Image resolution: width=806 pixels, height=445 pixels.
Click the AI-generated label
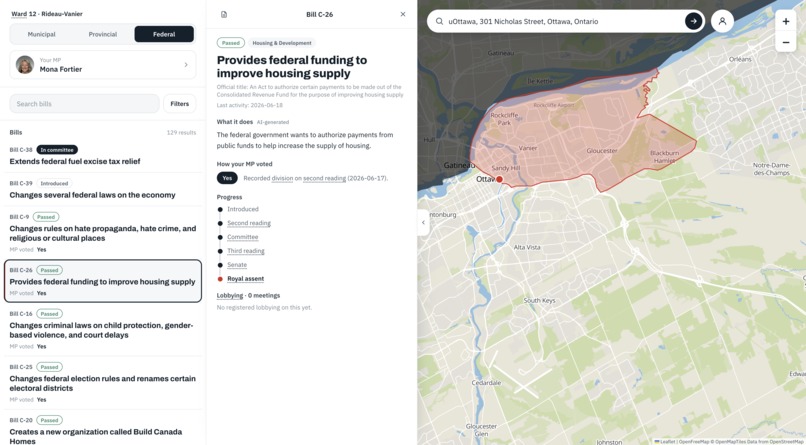click(273, 122)
